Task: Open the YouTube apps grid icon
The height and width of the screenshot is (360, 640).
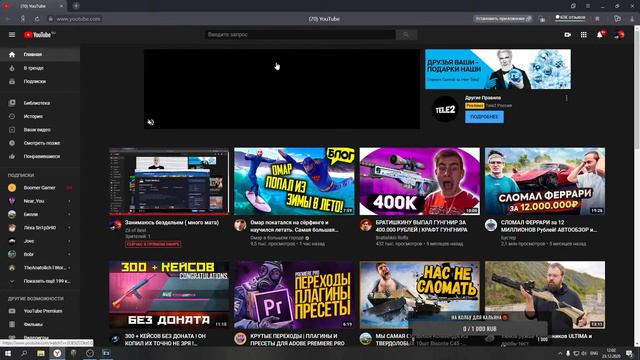Action: 584,35
